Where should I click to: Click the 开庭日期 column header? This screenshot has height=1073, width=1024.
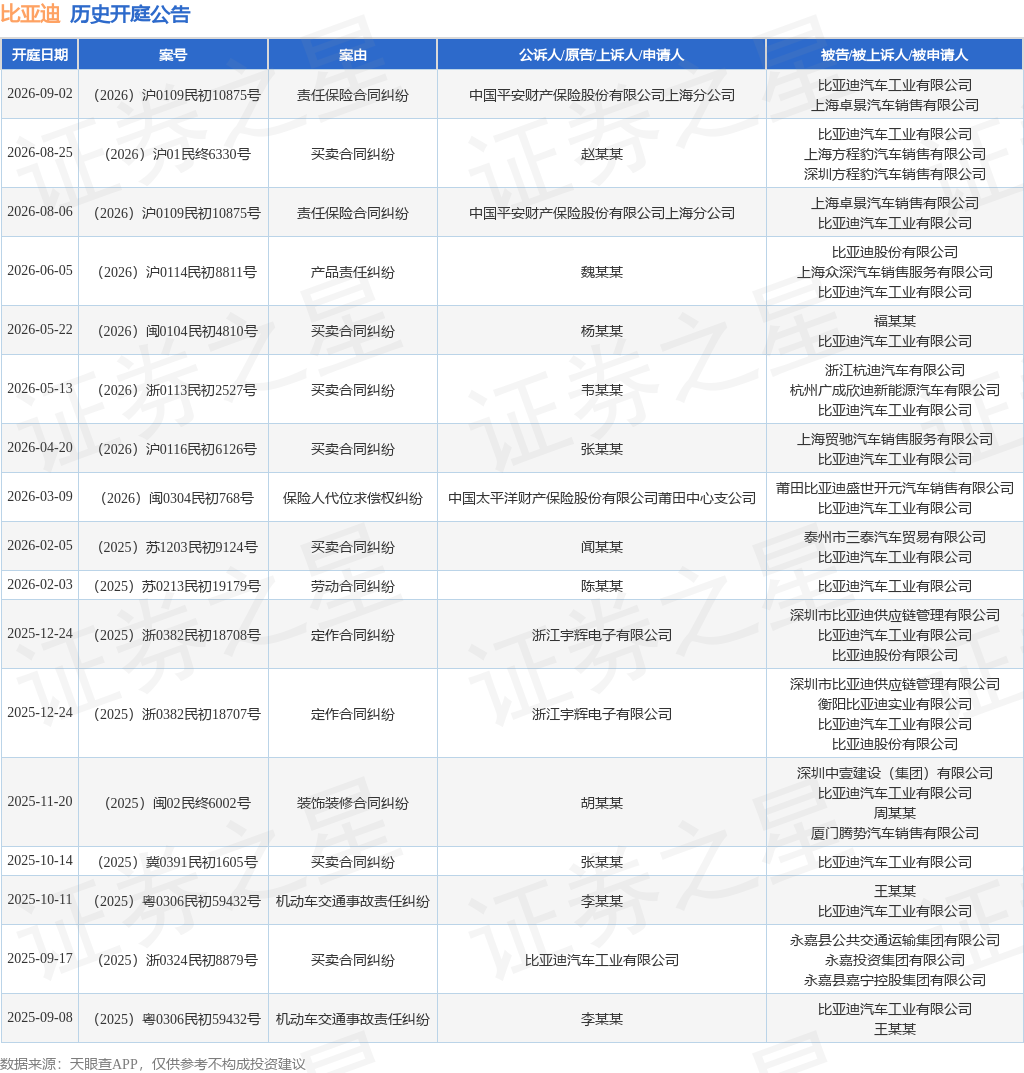tap(40, 55)
